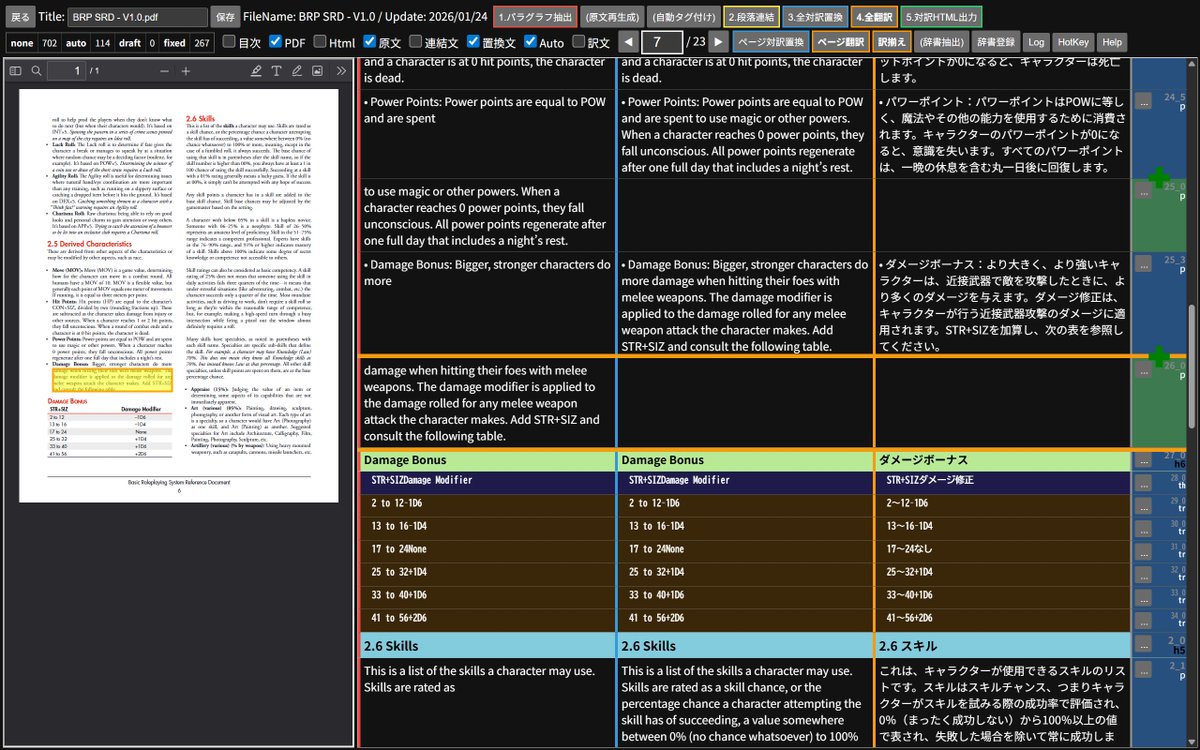
Task: Zoom in with PDF viewer plus icon
Action: (185, 71)
